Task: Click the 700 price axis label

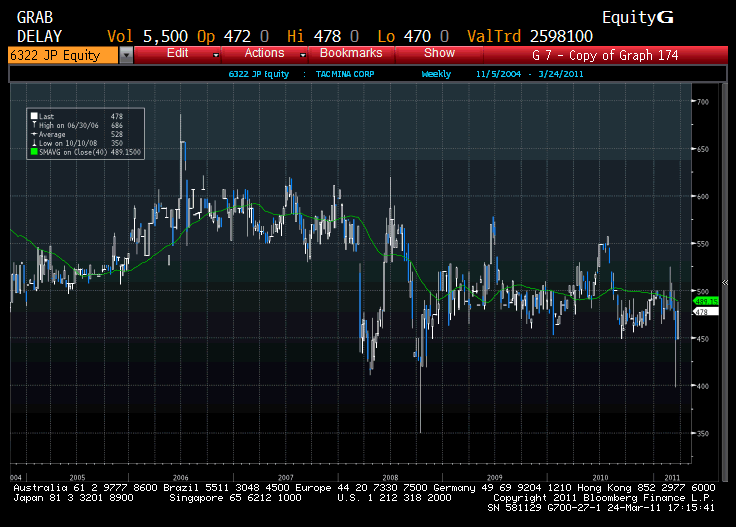Action: [x=703, y=102]
